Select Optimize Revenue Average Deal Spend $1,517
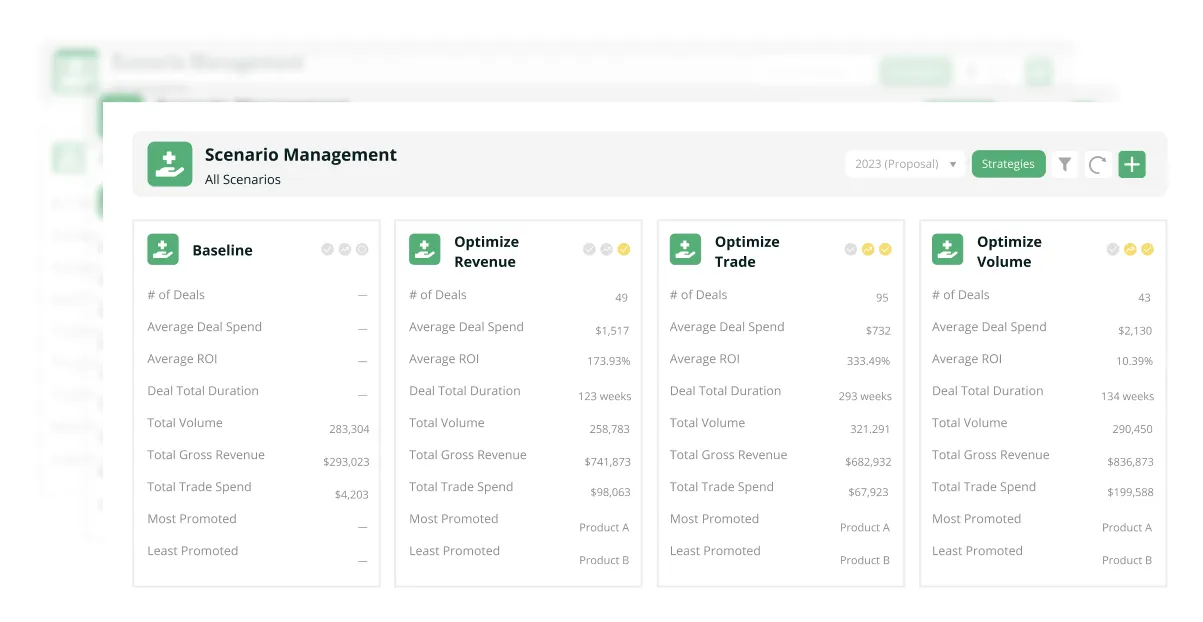The height and width of the screenshot is (622, 1203). (x=612, y=330)
